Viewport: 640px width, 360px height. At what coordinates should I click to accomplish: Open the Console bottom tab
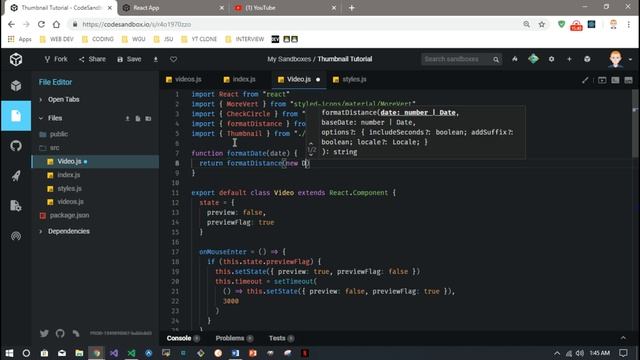click(x=183, y=338)
